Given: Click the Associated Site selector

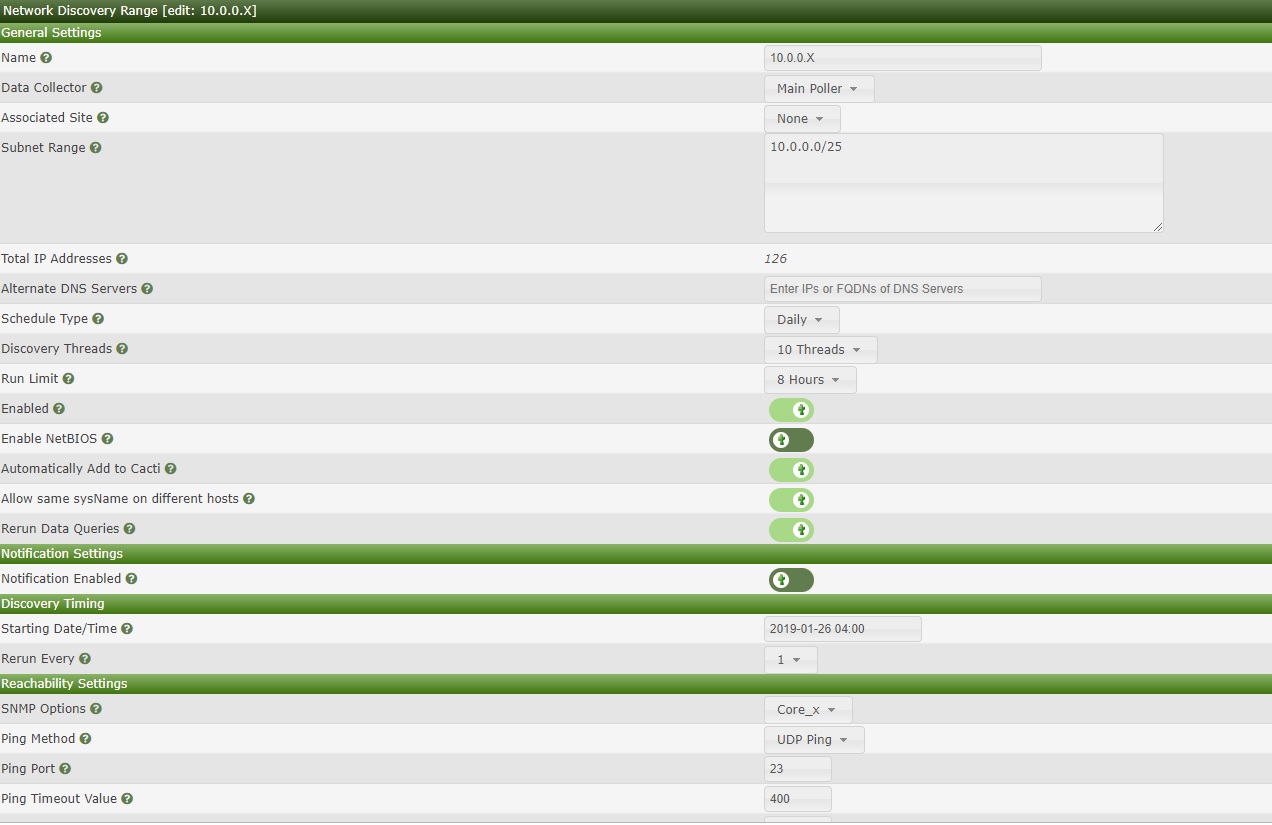Looking at the screenshot, I should [801, 118].
